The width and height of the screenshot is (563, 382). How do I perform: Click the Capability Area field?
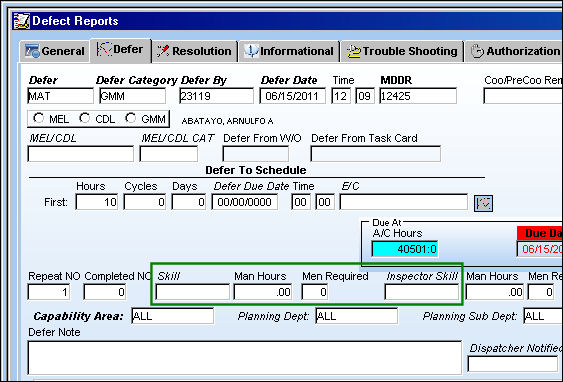(172, 316)
